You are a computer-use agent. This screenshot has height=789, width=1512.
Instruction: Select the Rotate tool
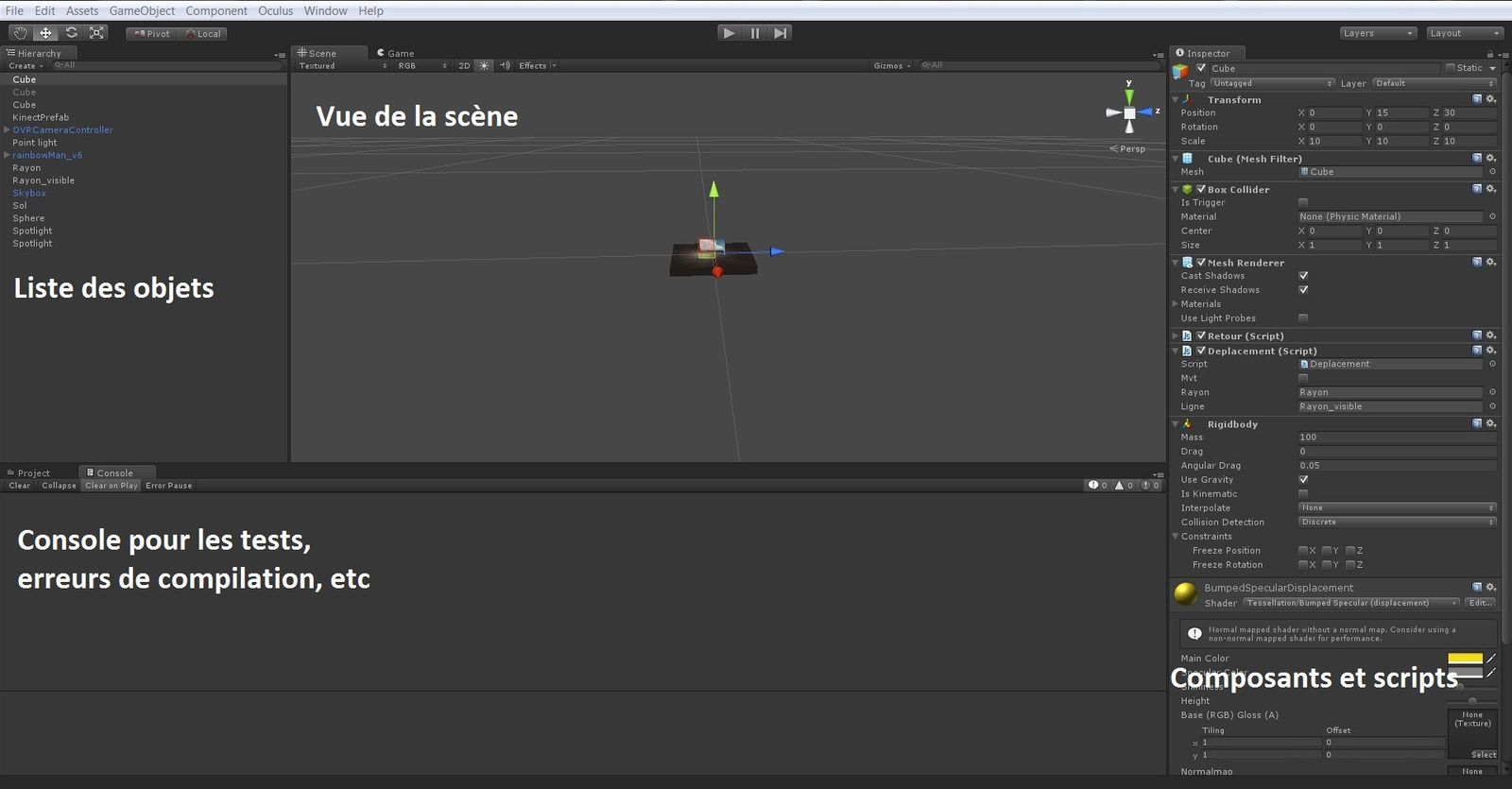pyautogui.click(x=71, y=33)
